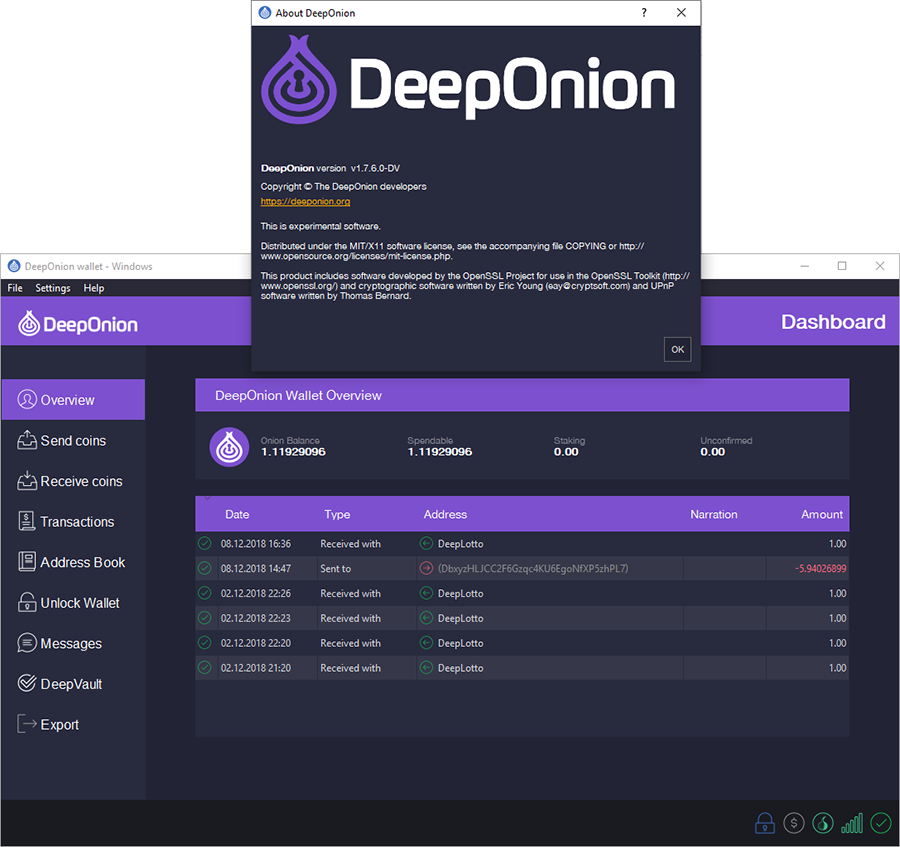This screenshot has height=847, width=900.
Task: Sort transactions by the Type column header
Action: tap(337, 514)
